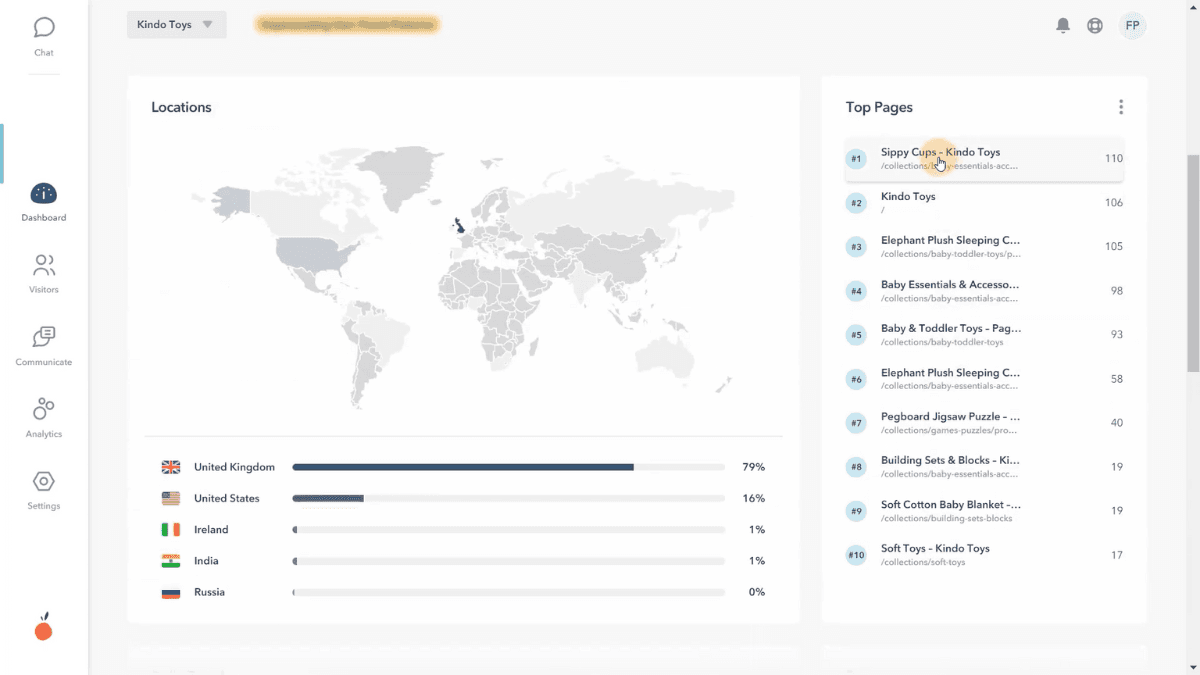Click the 0% value for Russia
The width and height of the screenshot is (1200, 675).
tap(757, 592)
